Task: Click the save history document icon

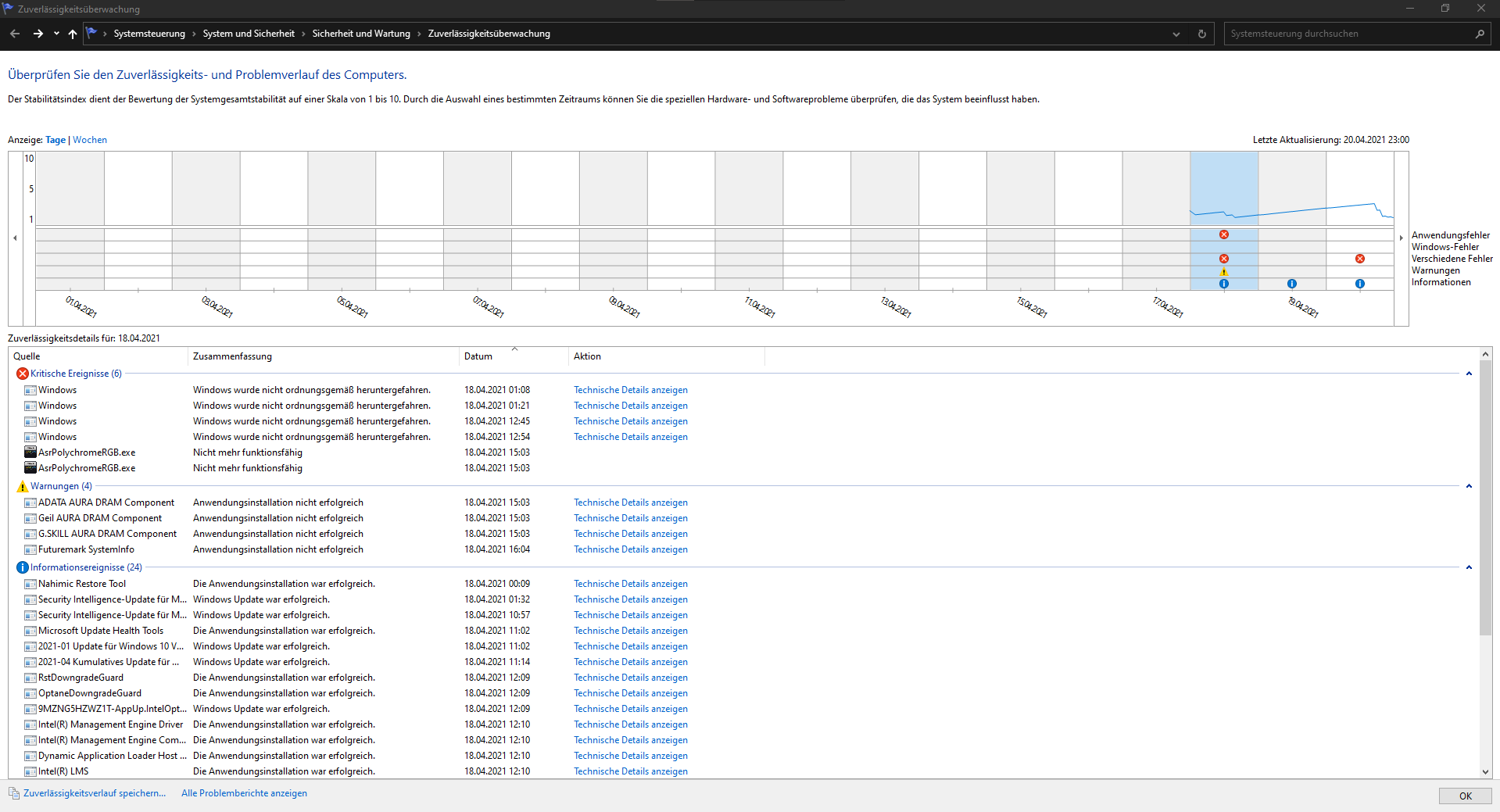Action: coord(14,793)
